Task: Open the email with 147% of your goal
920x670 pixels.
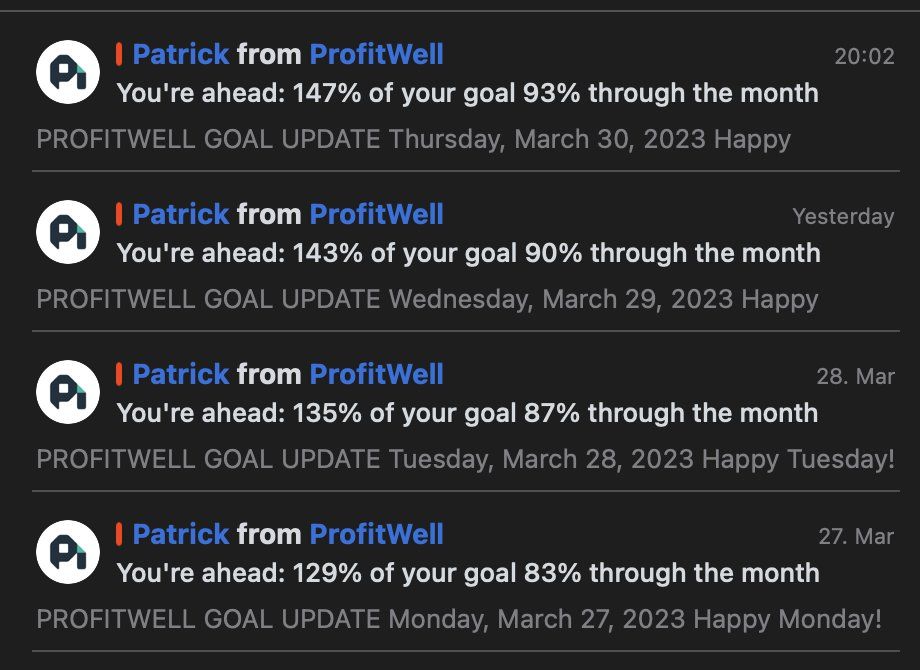Action: [467, 94]
